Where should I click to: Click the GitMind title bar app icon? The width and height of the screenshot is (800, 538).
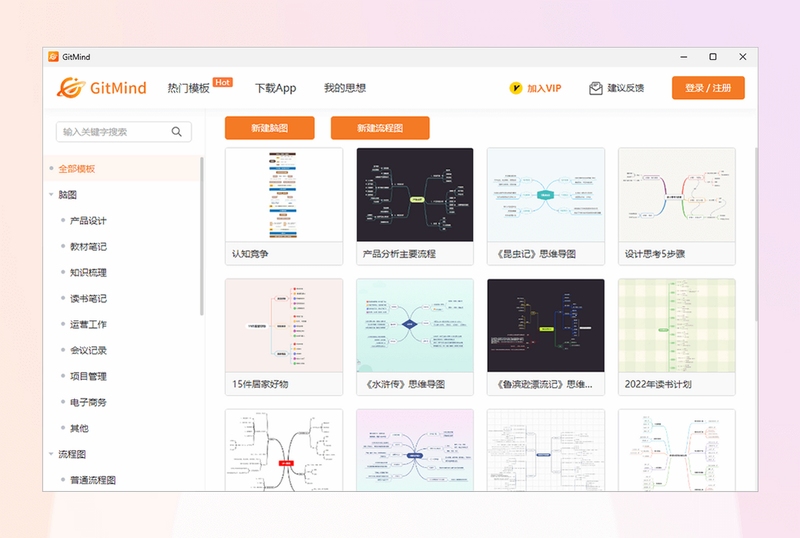click(53, 57)
